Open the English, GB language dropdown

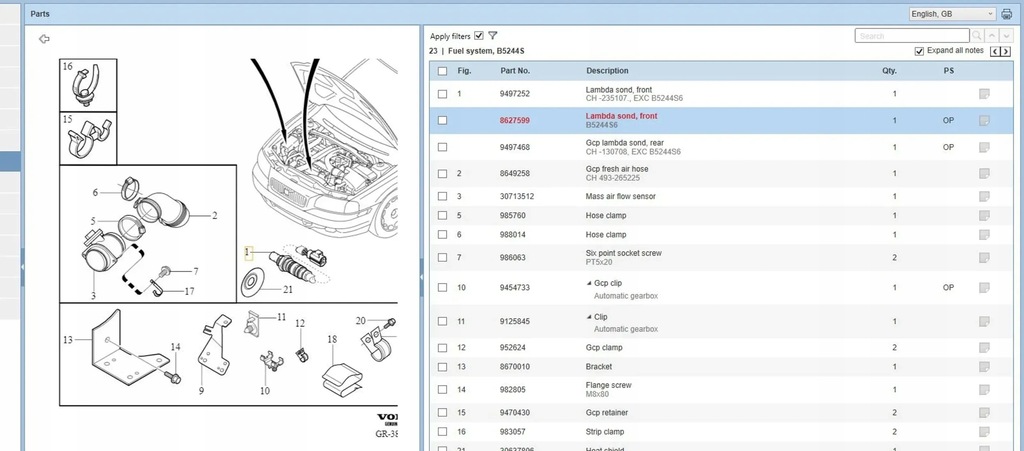(952, 14)
